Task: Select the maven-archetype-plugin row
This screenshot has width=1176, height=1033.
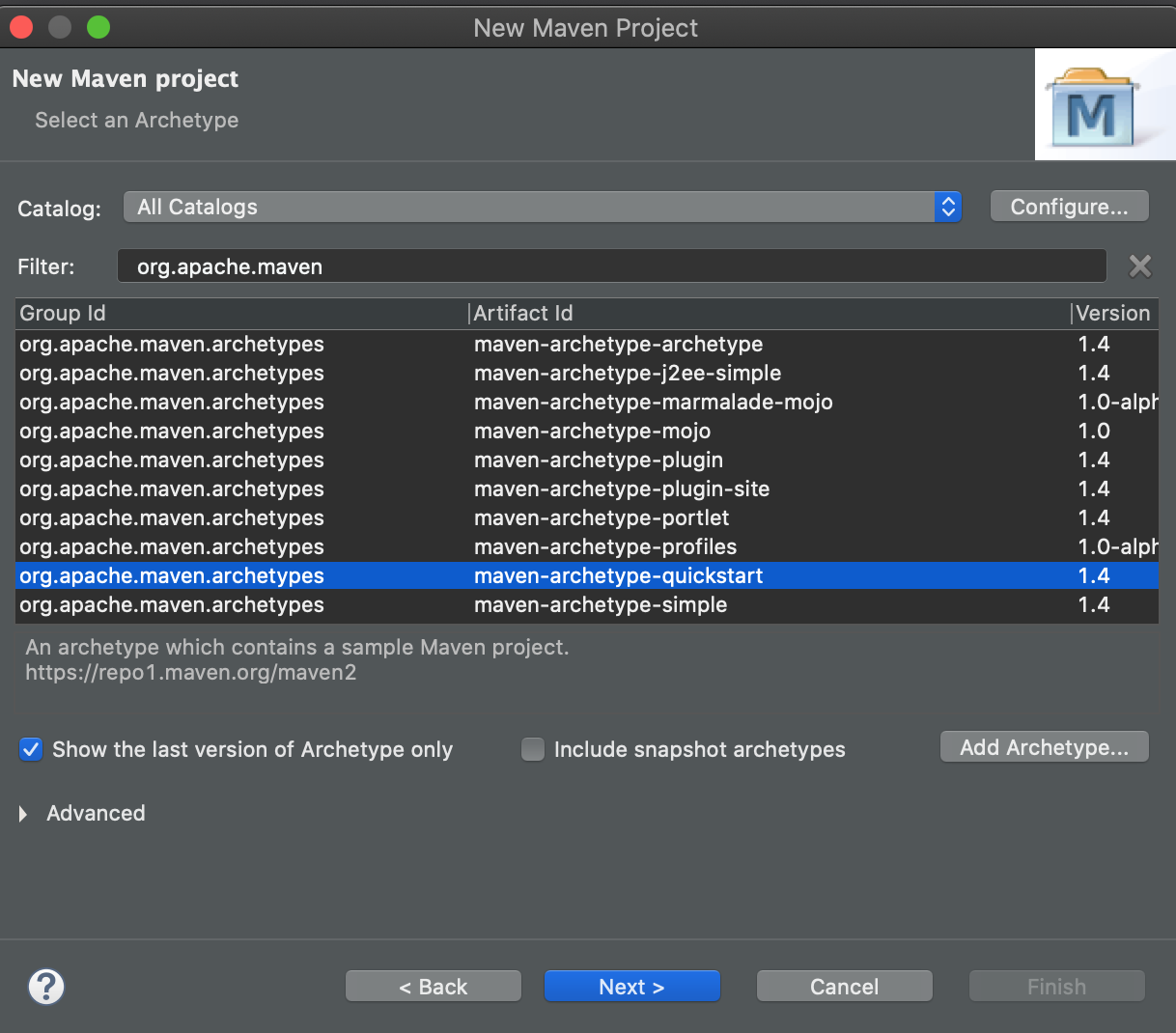Action: [587, 460]
